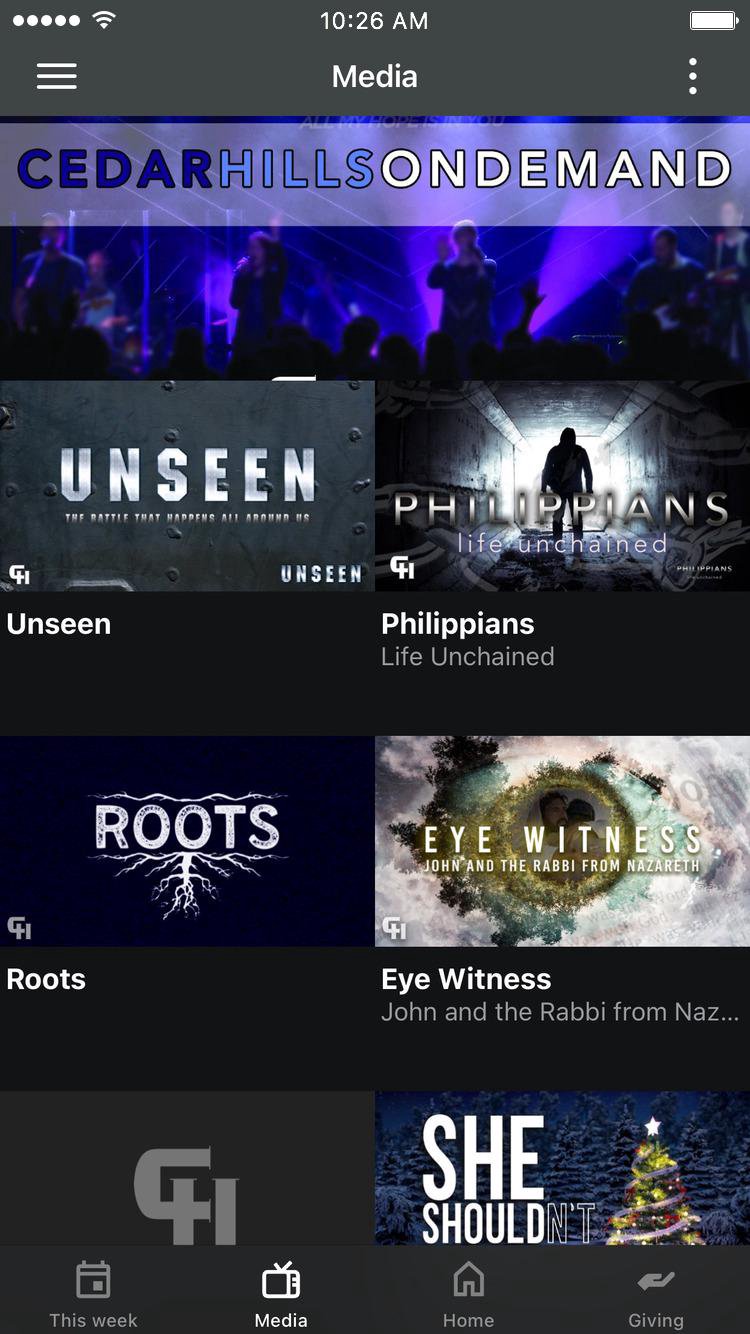Image resolution: width=750 pixels, height=1334 pixels.
Task: Tap the Home house icon
Action: 468,1279
